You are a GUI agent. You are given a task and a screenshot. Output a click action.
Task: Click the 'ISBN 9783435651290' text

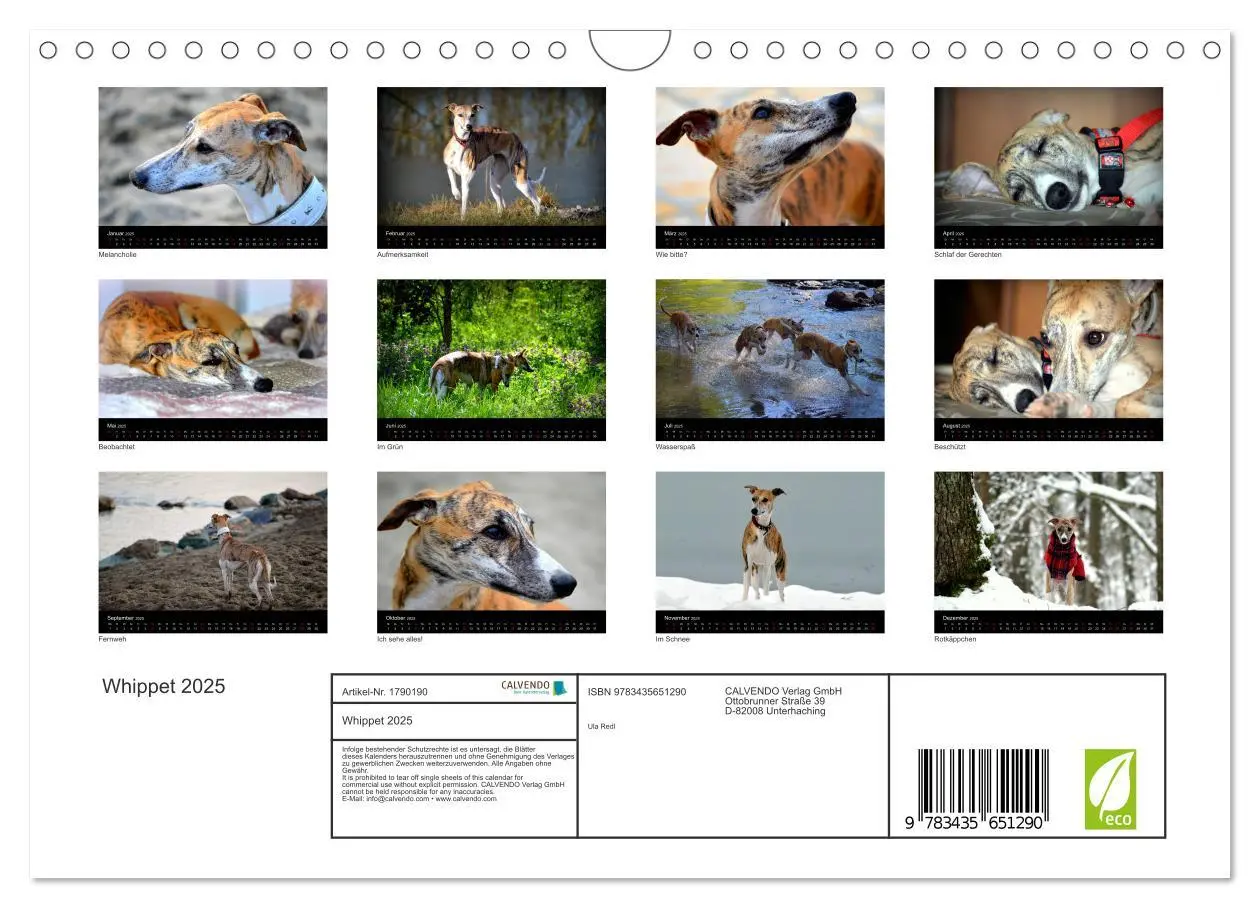(637, 692)
